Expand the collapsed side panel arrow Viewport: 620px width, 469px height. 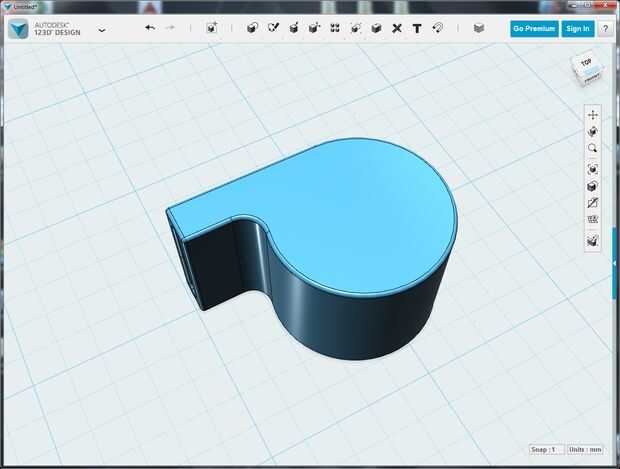tap(614, 263)
